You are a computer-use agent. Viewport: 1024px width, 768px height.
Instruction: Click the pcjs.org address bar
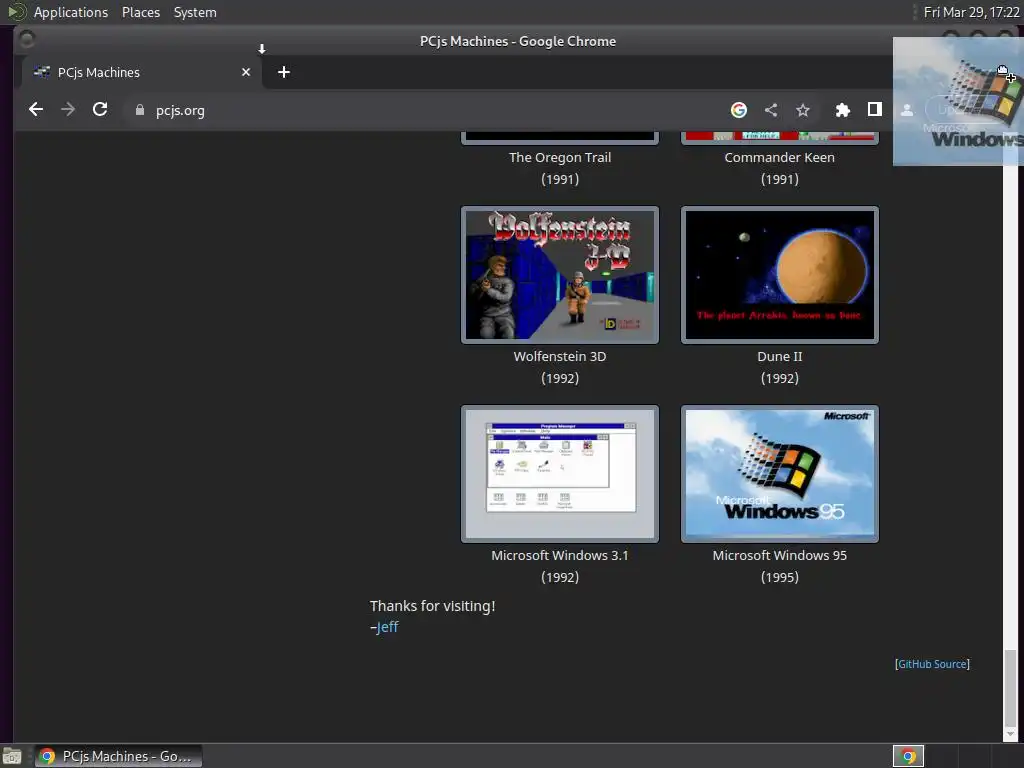424,110
